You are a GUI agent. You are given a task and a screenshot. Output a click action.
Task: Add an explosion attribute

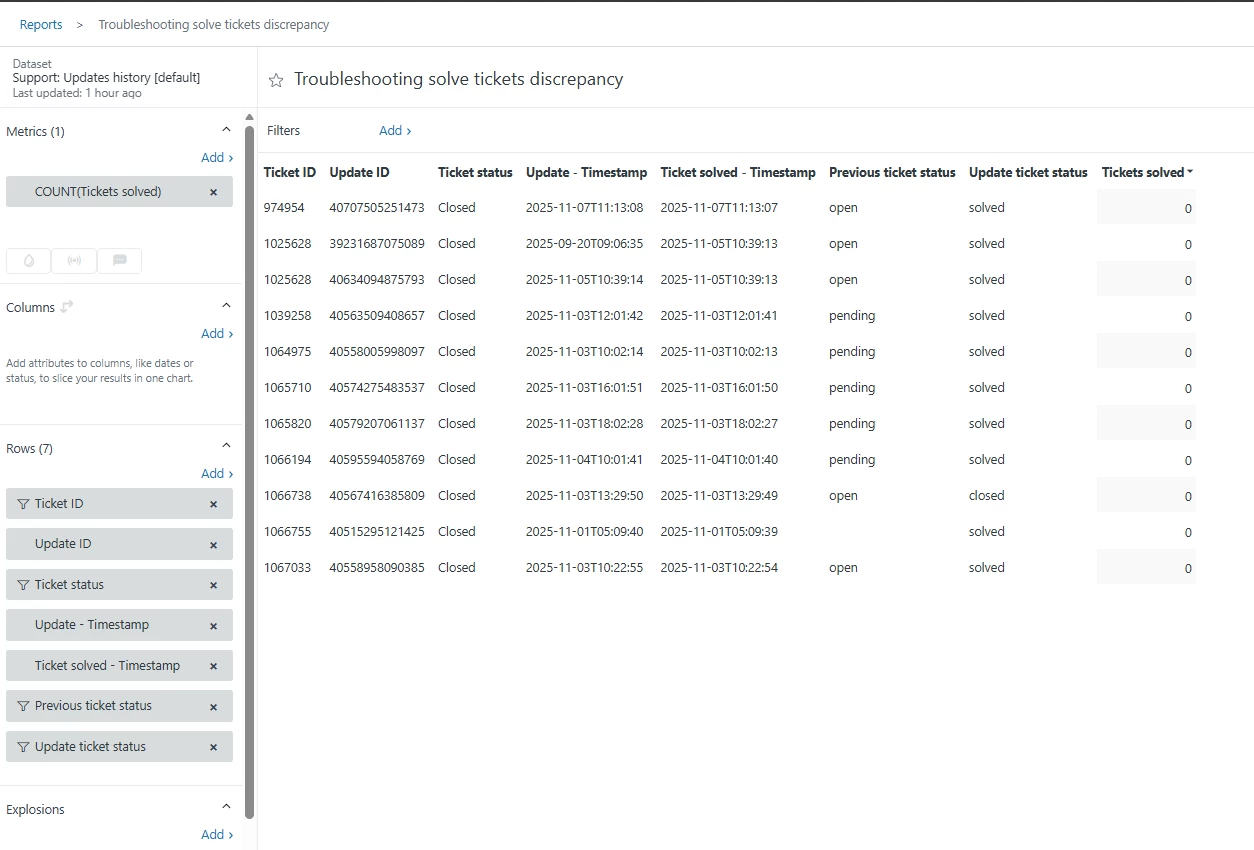(217, 835)
